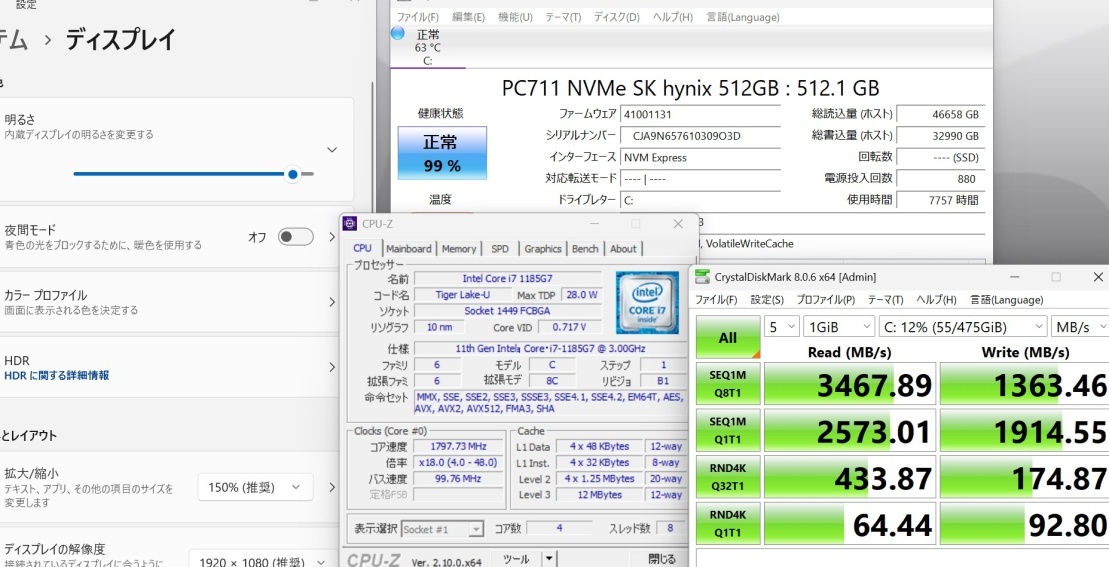This screenshot has height=567, width=1109.
Task: Click the brightness slider handle
Action: pyautogui.click(x=293, y=174)
